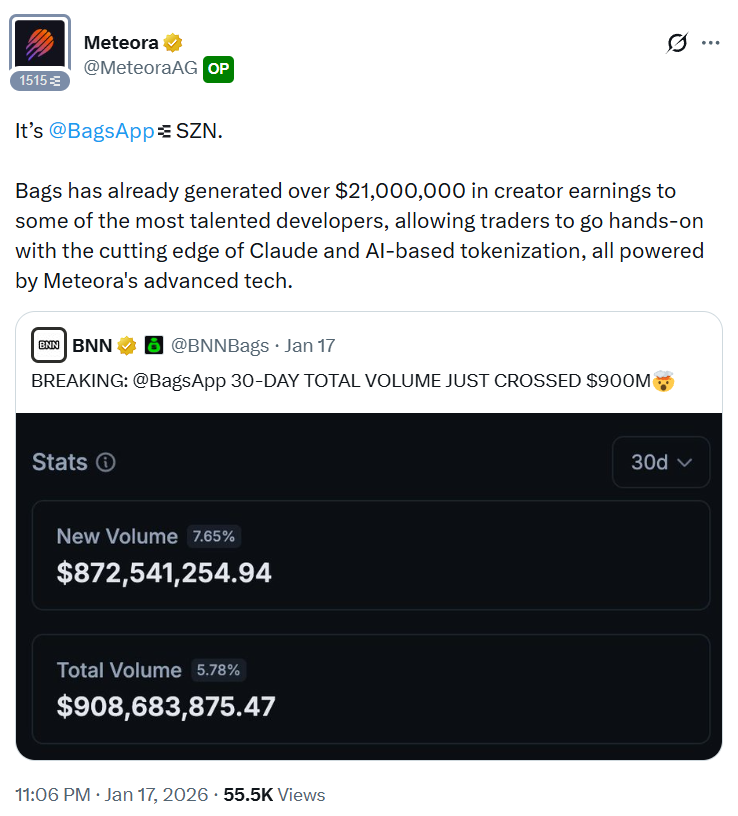Click the BNN profile avatar

click(x=49, y=346)
